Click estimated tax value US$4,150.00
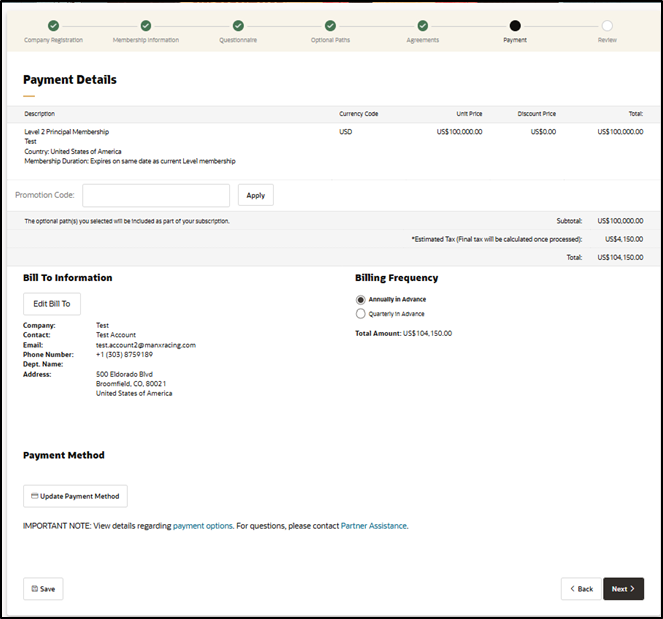663x619 pixels. 624,239
